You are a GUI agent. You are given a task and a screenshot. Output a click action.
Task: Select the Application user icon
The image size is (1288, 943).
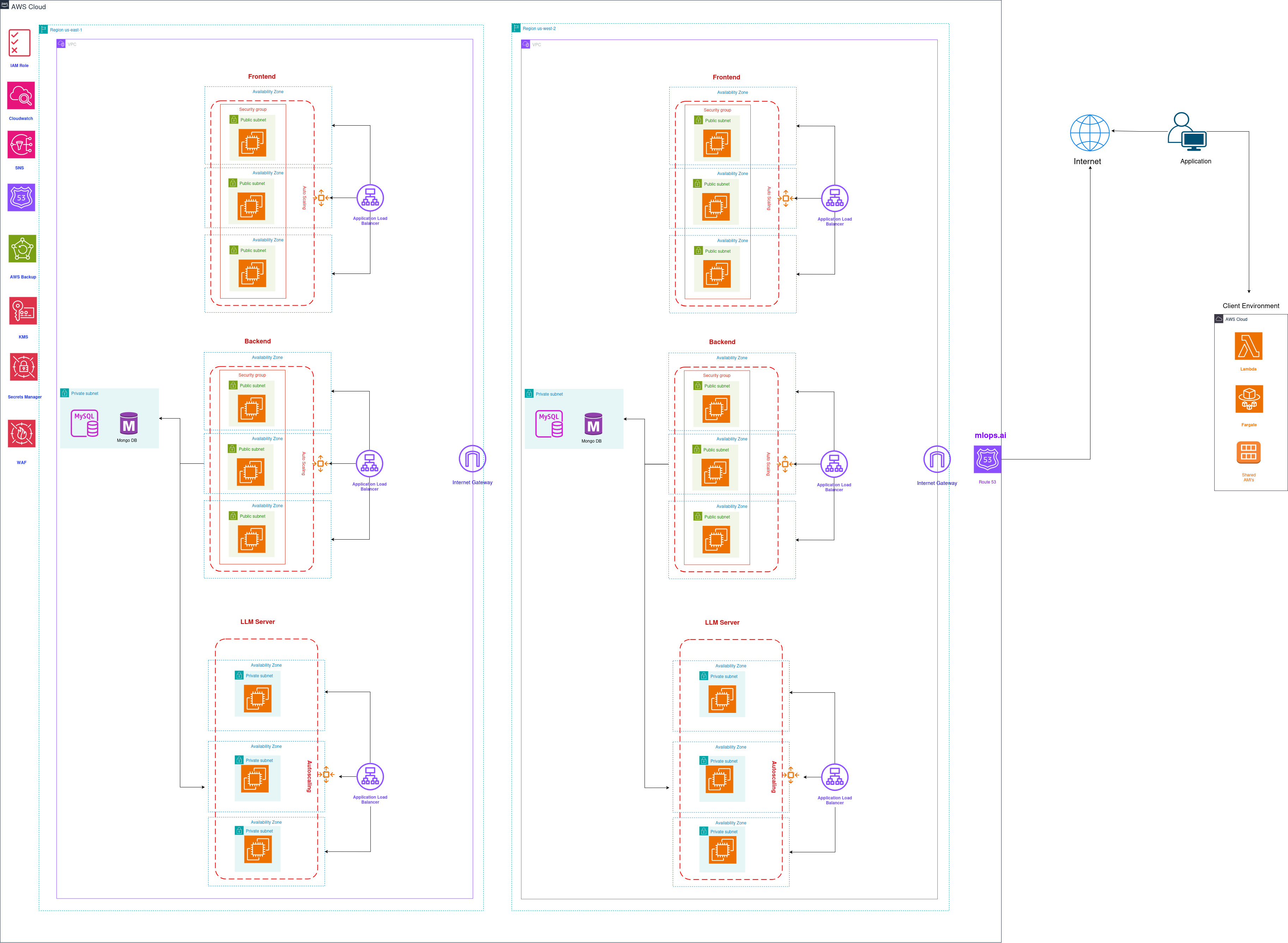tap(1186, 132)
